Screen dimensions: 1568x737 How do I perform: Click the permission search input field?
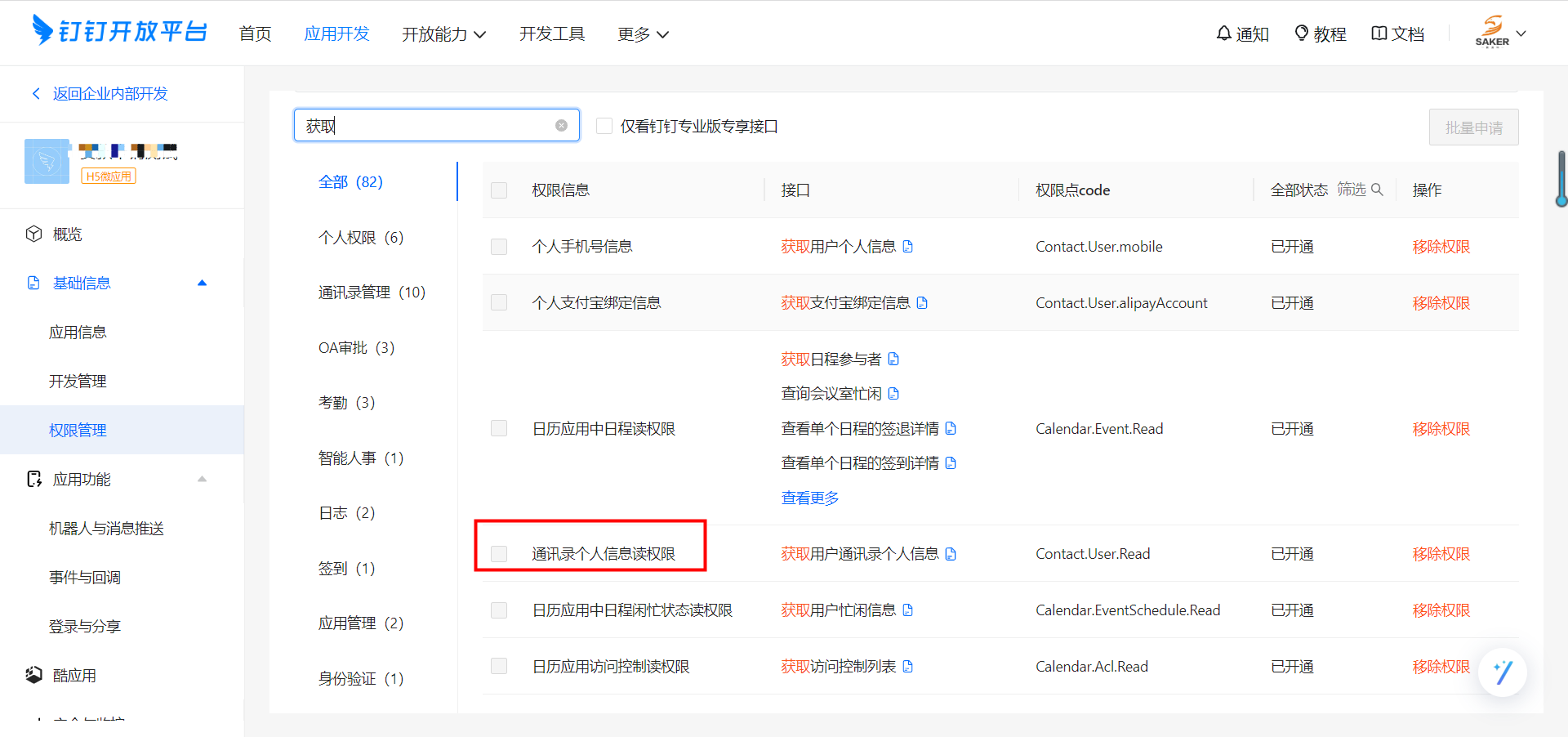[x=436, y=125]
